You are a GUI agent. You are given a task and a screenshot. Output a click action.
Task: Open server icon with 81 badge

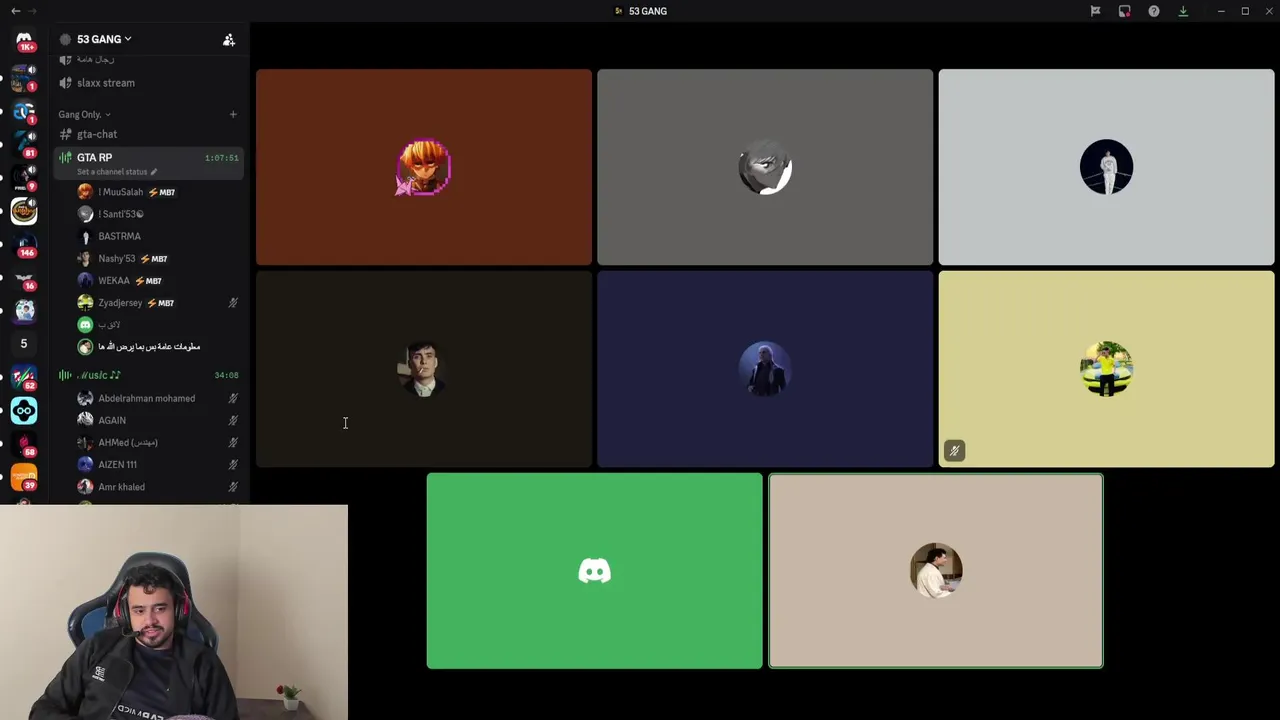click(24, 143)
